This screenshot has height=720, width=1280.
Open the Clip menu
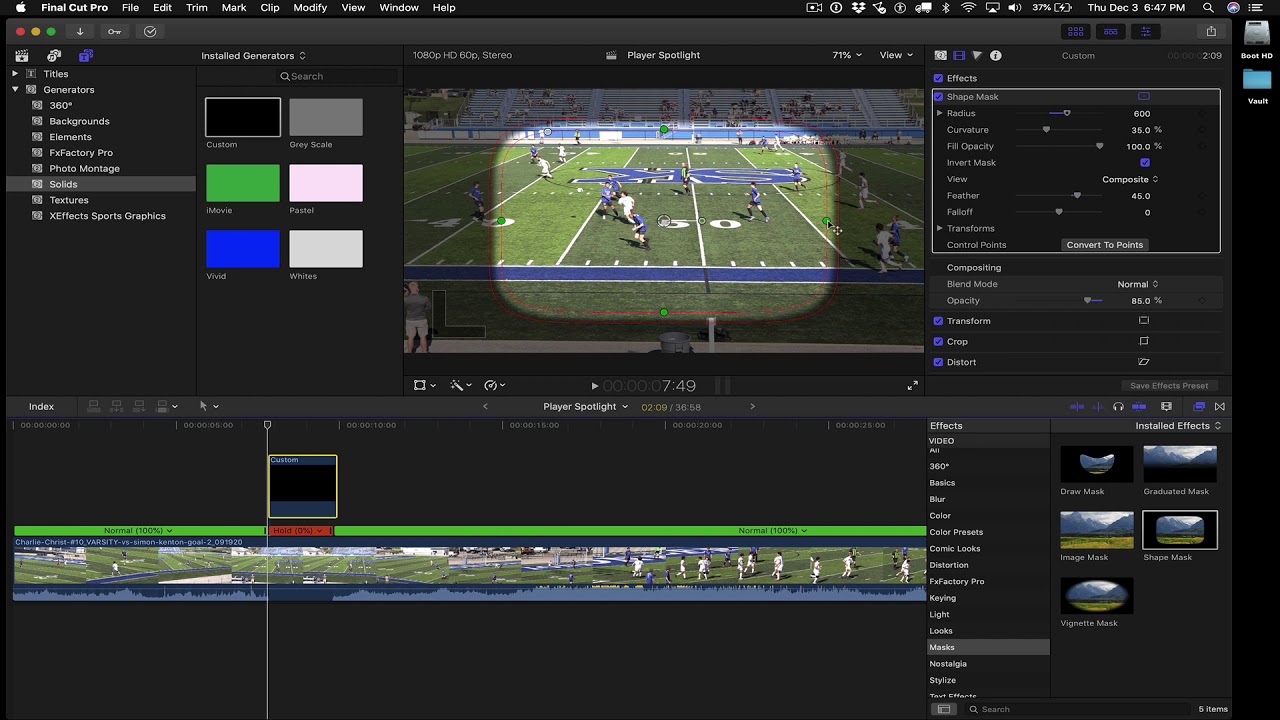tap(270, 8)
